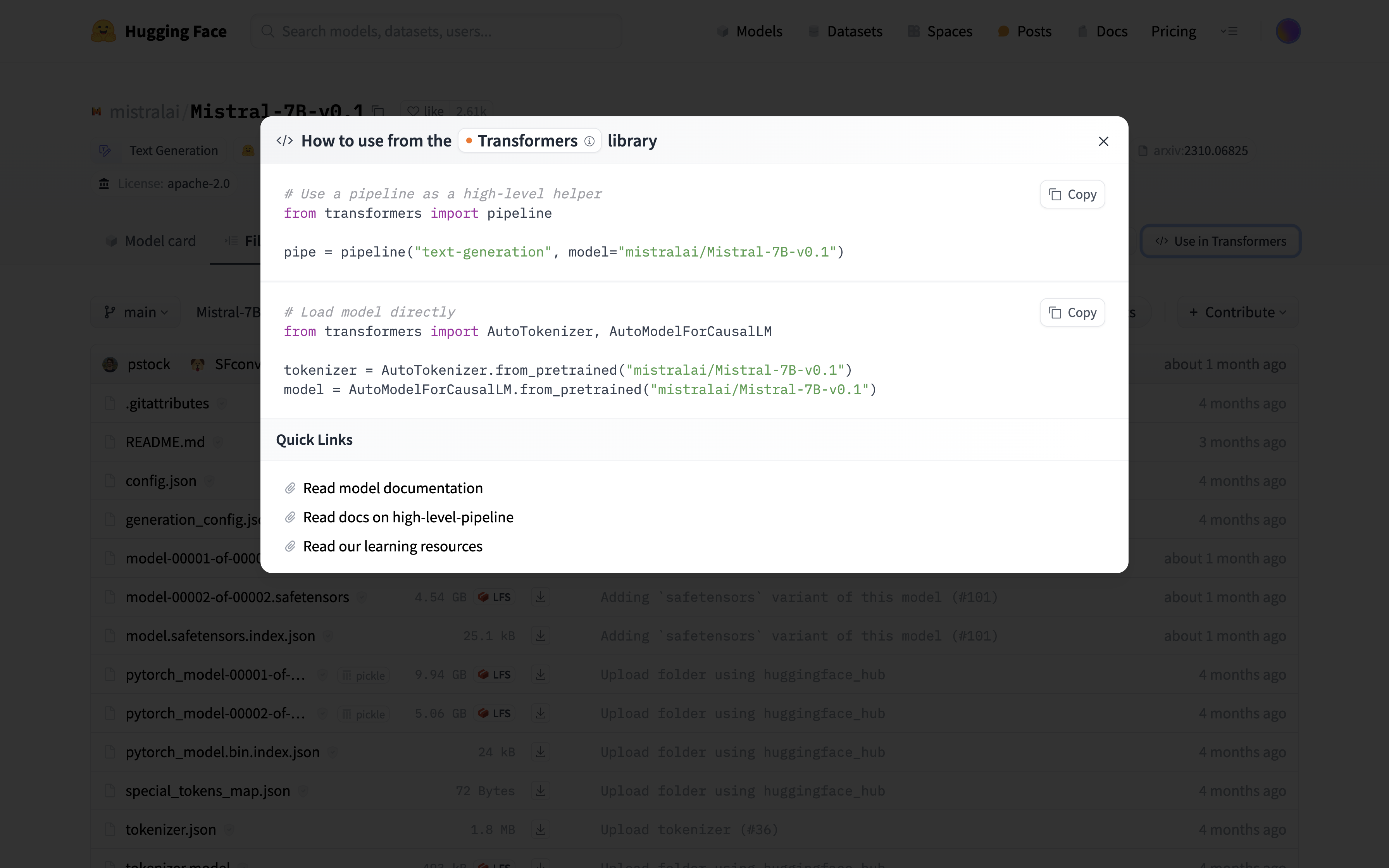Open Read our learning resources link
Viewport: 1389px width, 868px height.
[393, 546]
